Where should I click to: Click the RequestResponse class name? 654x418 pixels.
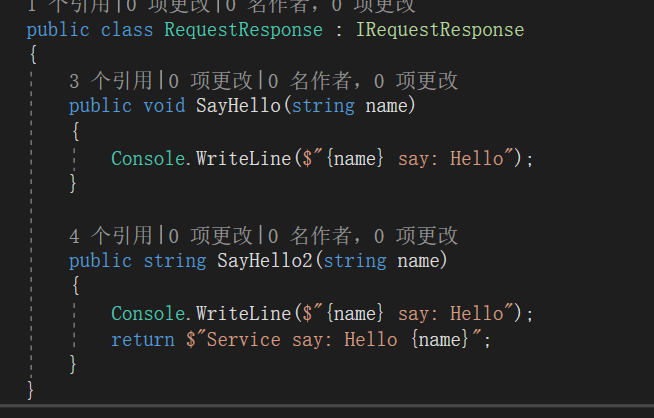[x=243, y=30]
